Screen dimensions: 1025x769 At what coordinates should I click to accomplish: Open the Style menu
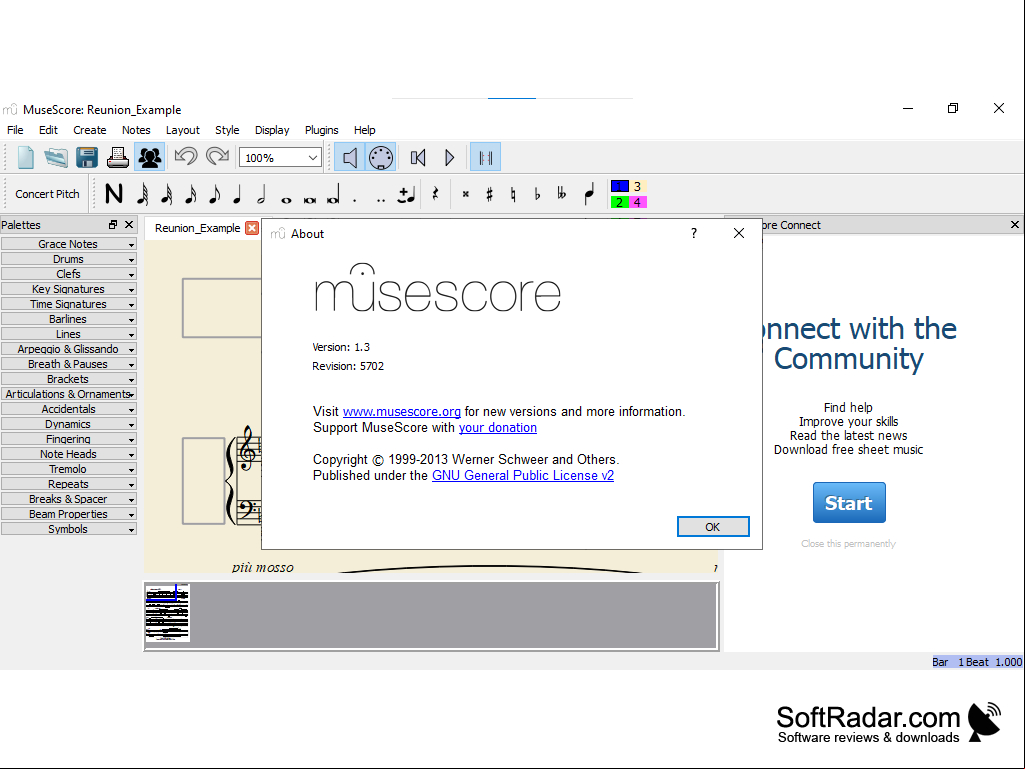pyautogui.click(x=227, y=130)
